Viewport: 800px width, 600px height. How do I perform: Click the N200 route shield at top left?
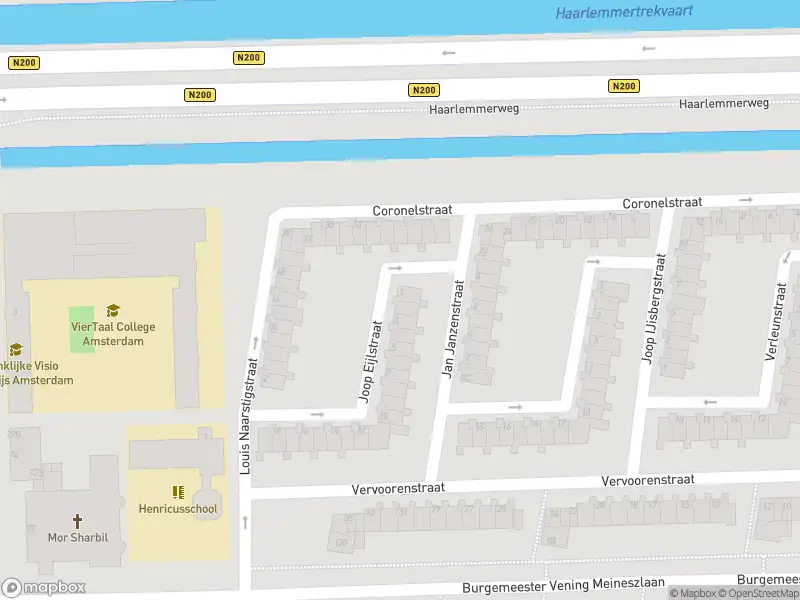[x=24, y=62]
